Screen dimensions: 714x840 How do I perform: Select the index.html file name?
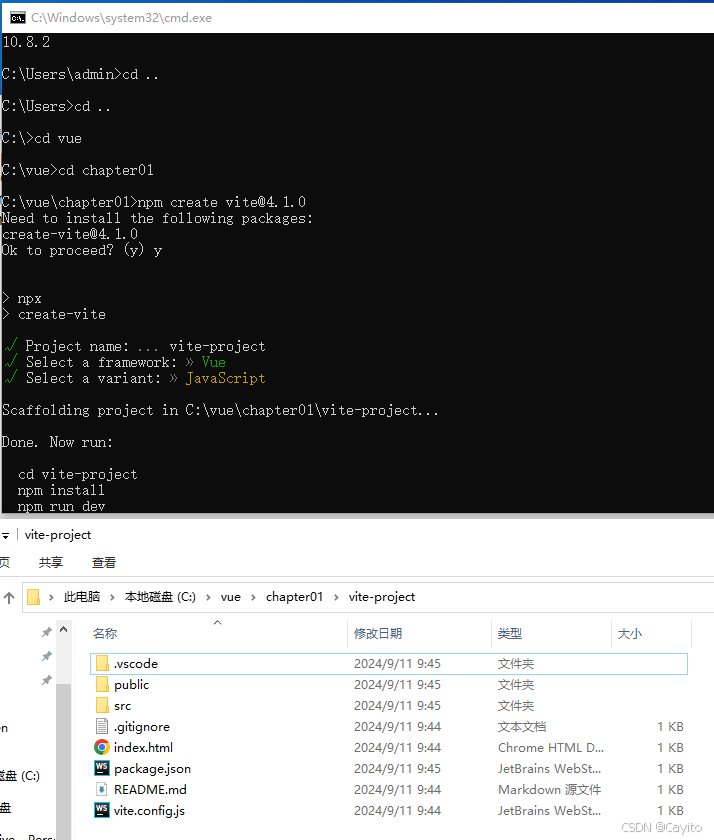click(144, 747)
